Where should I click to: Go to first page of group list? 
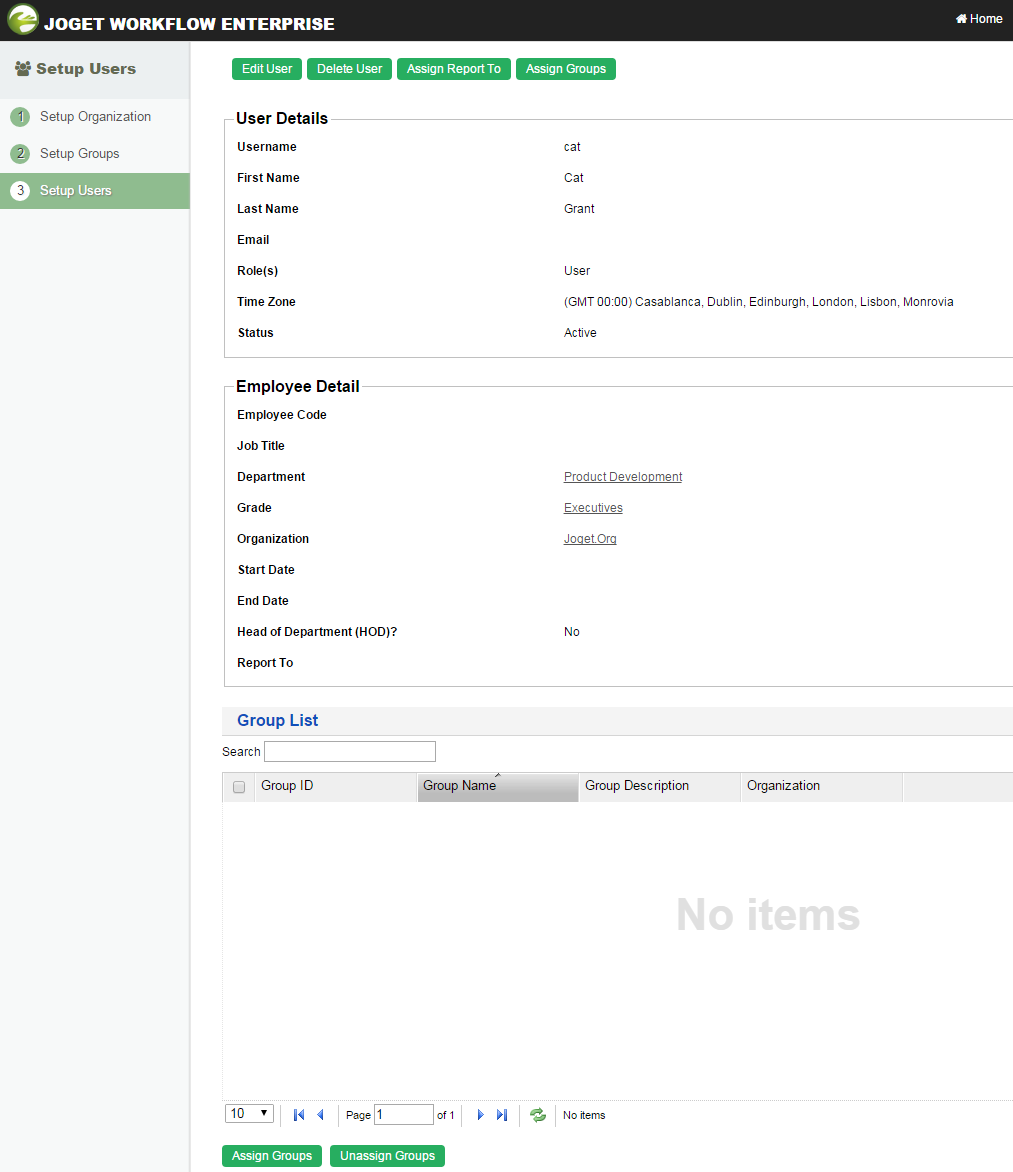coord(298,1115)
